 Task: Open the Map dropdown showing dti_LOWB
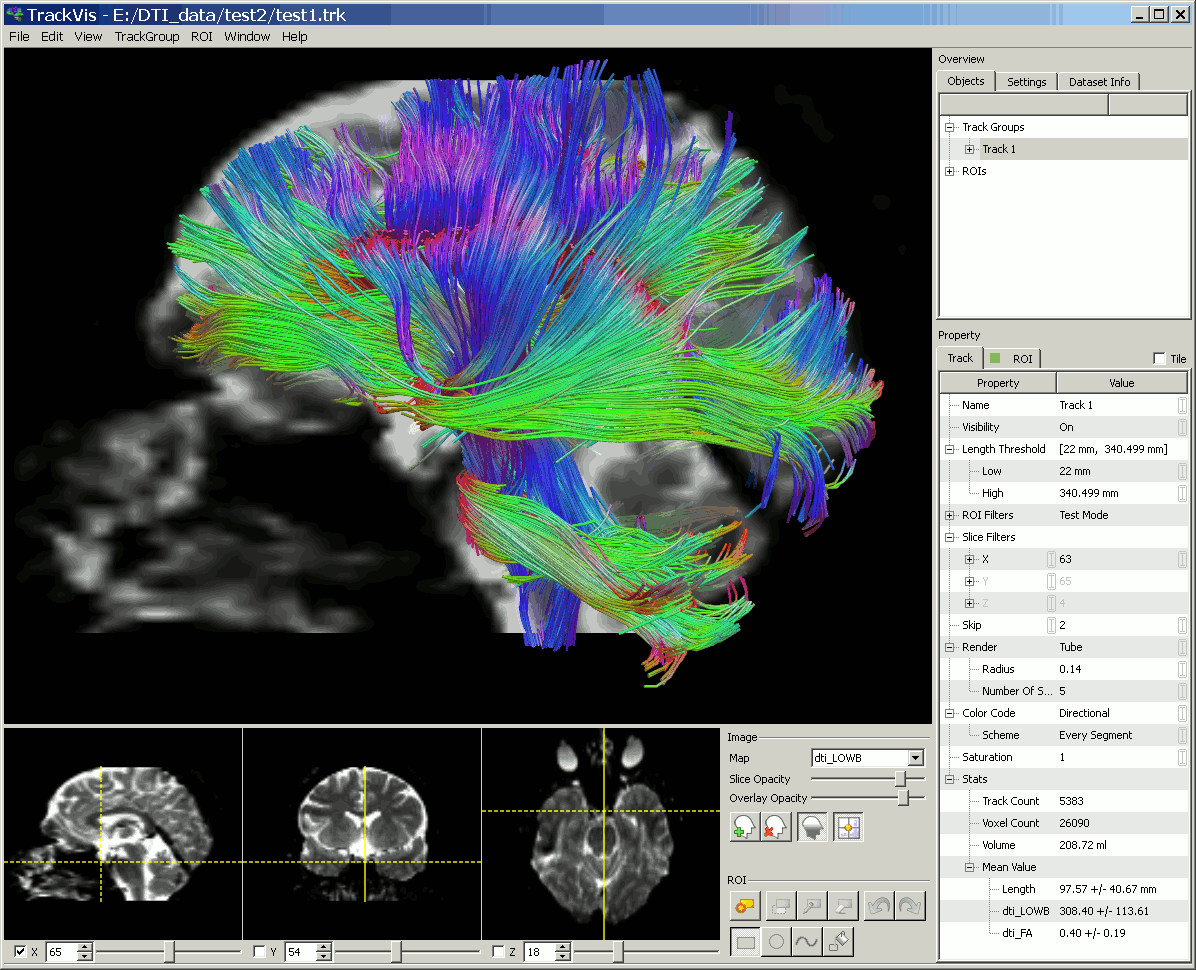coord(868,758)
